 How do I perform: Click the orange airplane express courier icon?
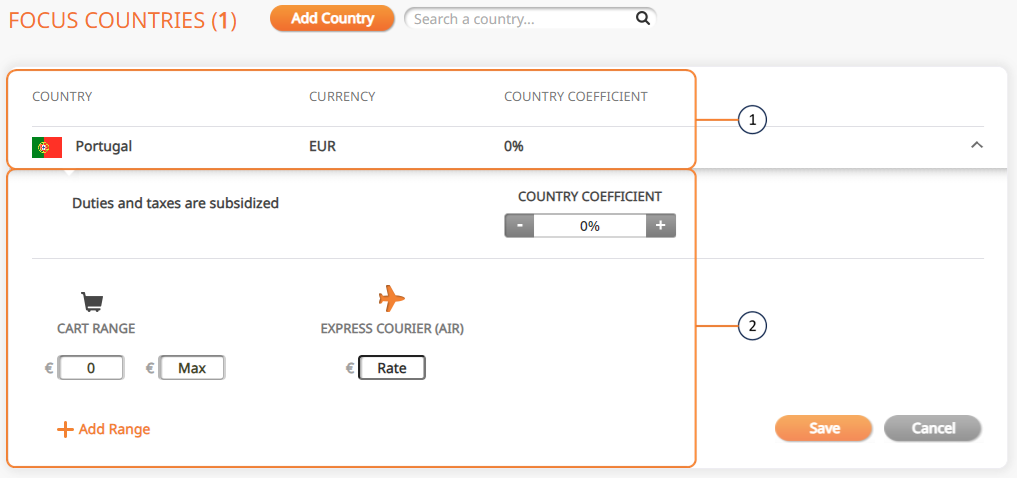click(x=392, y=298)
